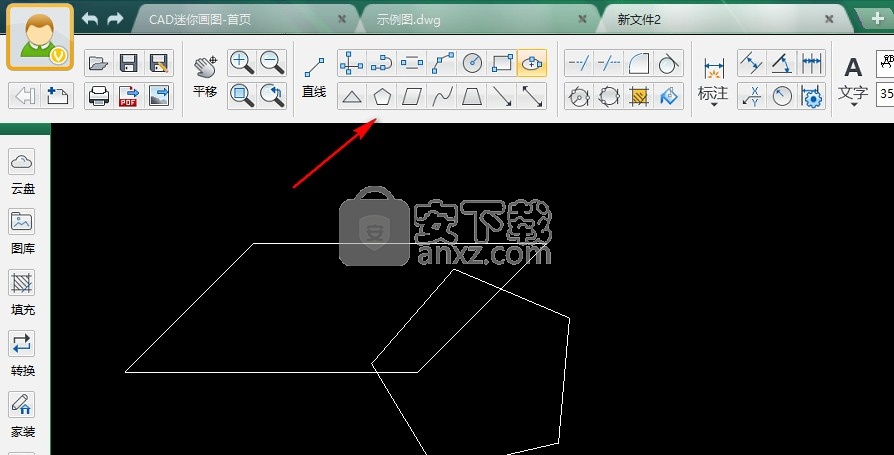Viewport: 894px width, 455px height.
Task: Click the redo arrow
Action: [115, 19]
